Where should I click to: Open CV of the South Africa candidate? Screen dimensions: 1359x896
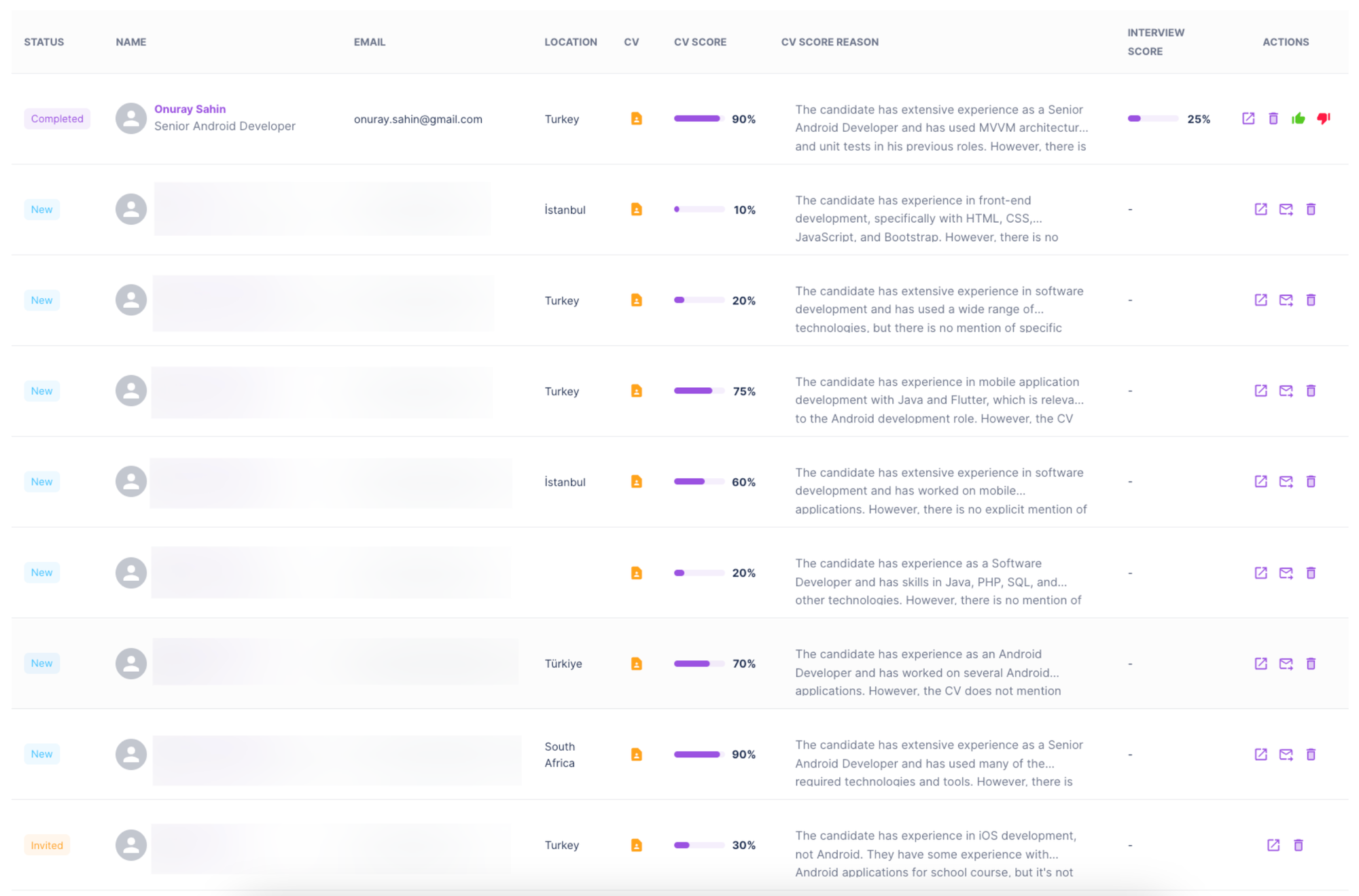coord(636,754)
